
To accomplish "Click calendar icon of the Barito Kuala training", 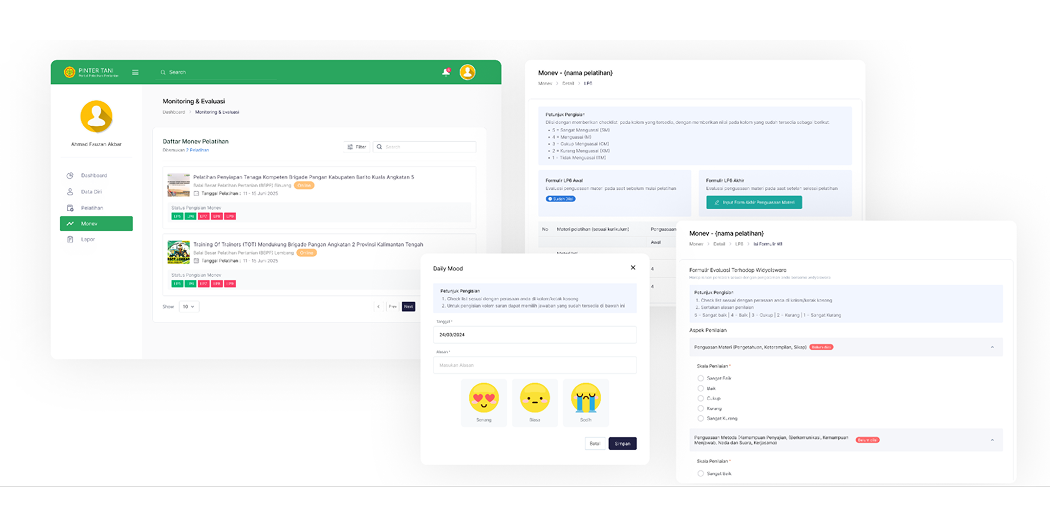I will pyautogui.click(x=196, y=193).
